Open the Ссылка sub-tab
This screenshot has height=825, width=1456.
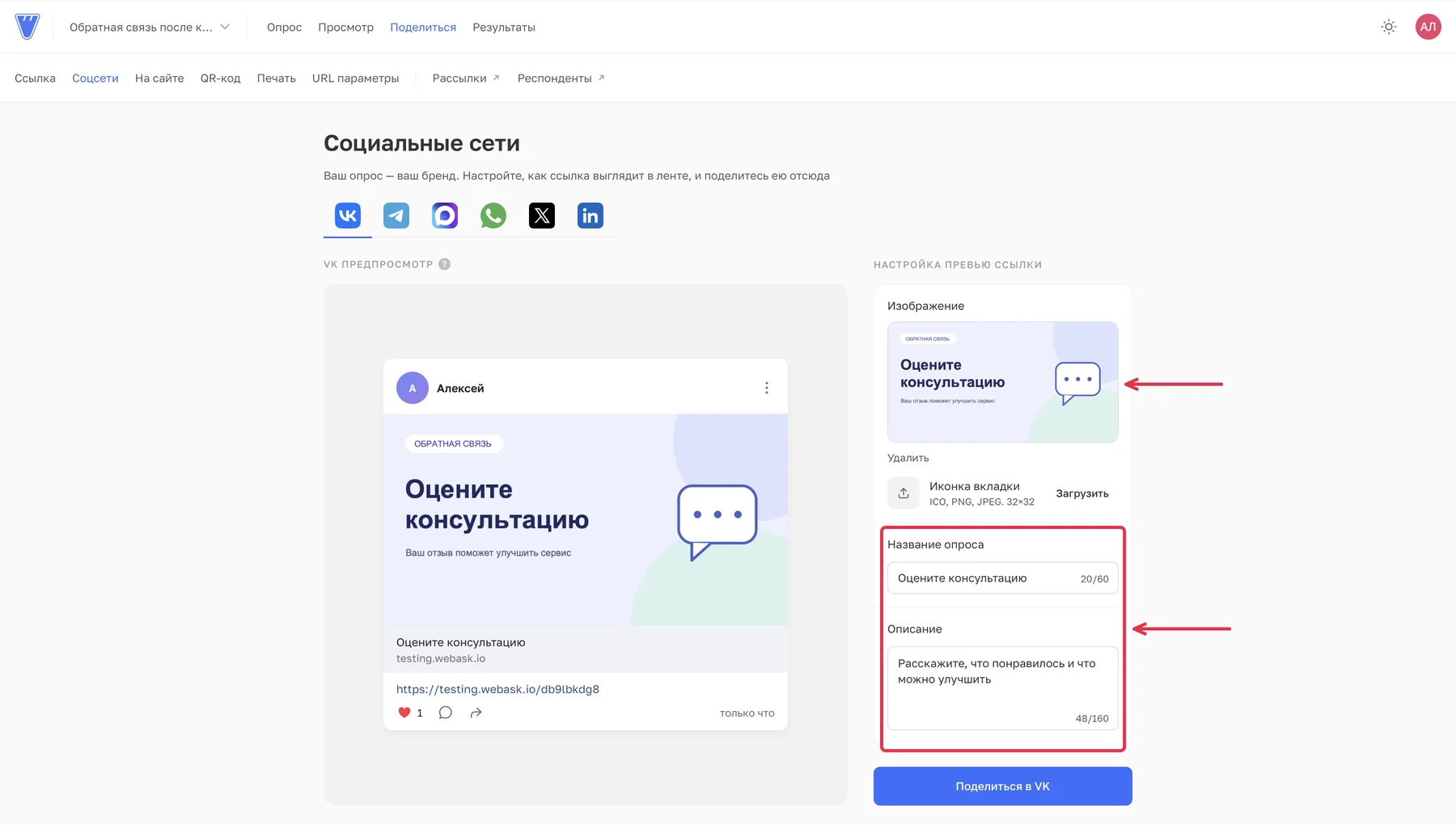(x=35, y=78)
